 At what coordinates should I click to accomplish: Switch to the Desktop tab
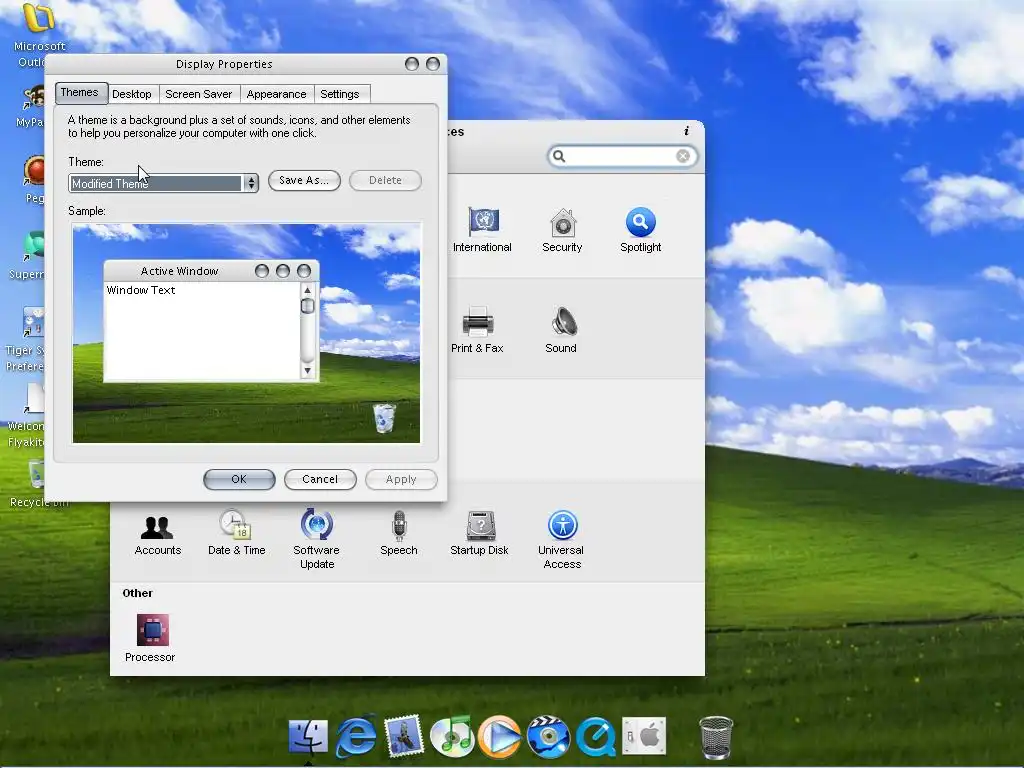click(132, 94)
